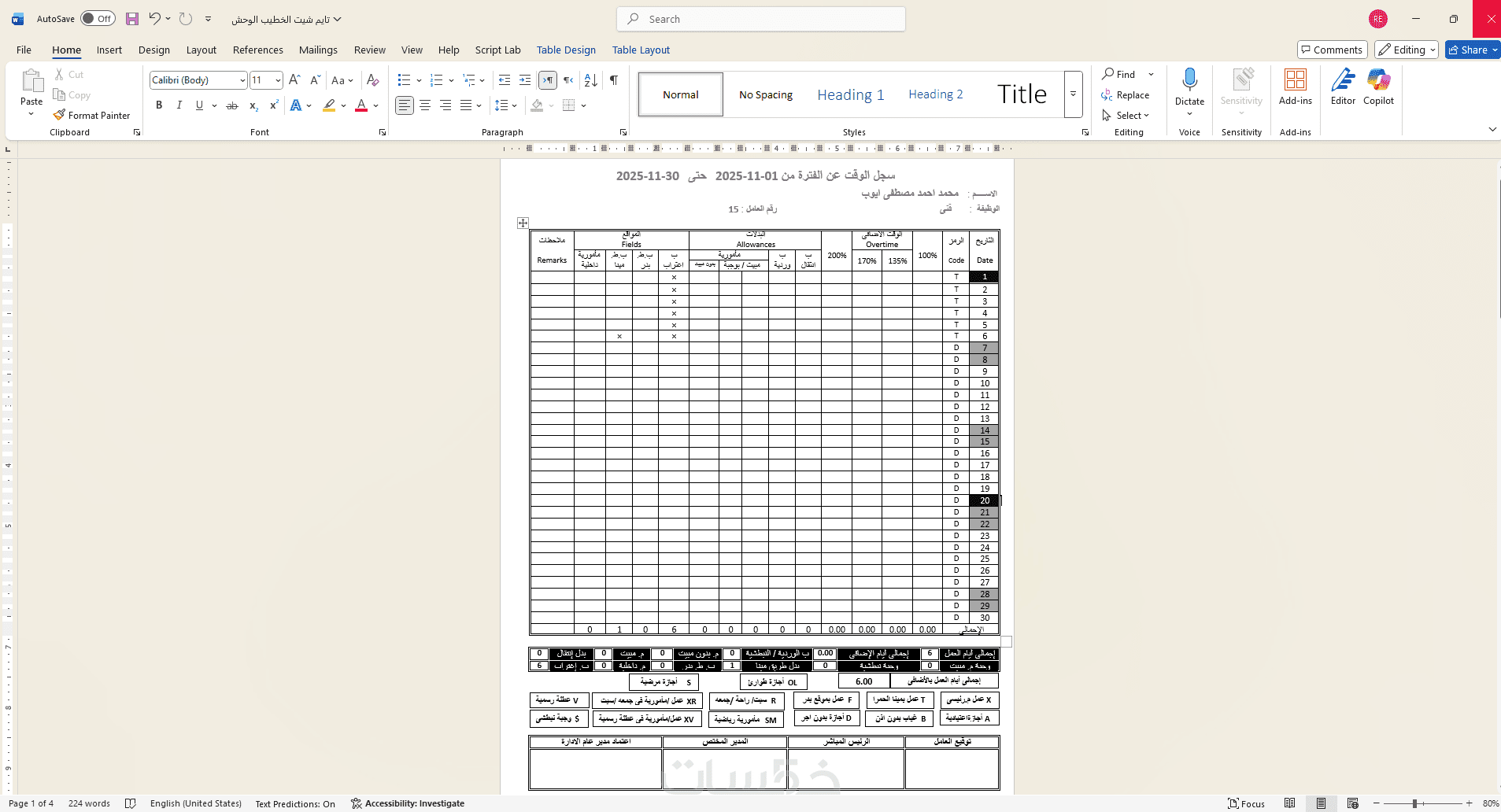Screen dimensions: 1501x812
Task: Switch to the Layout tab
Action: point(201,50)
